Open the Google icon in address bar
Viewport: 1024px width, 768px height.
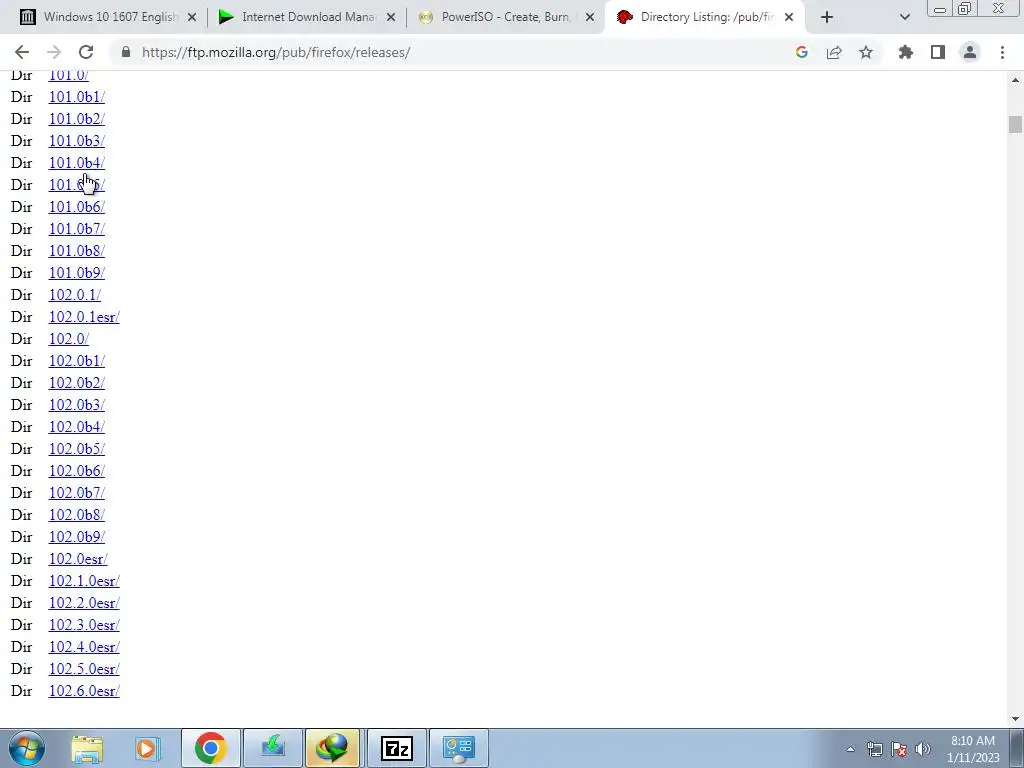(x=802, y=52)
